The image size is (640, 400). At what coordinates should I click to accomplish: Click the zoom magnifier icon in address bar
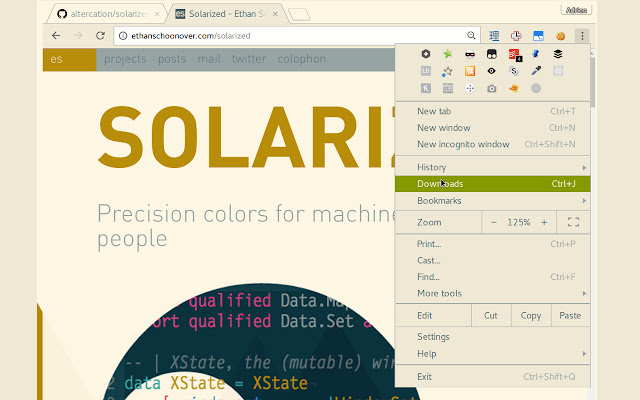471,36
